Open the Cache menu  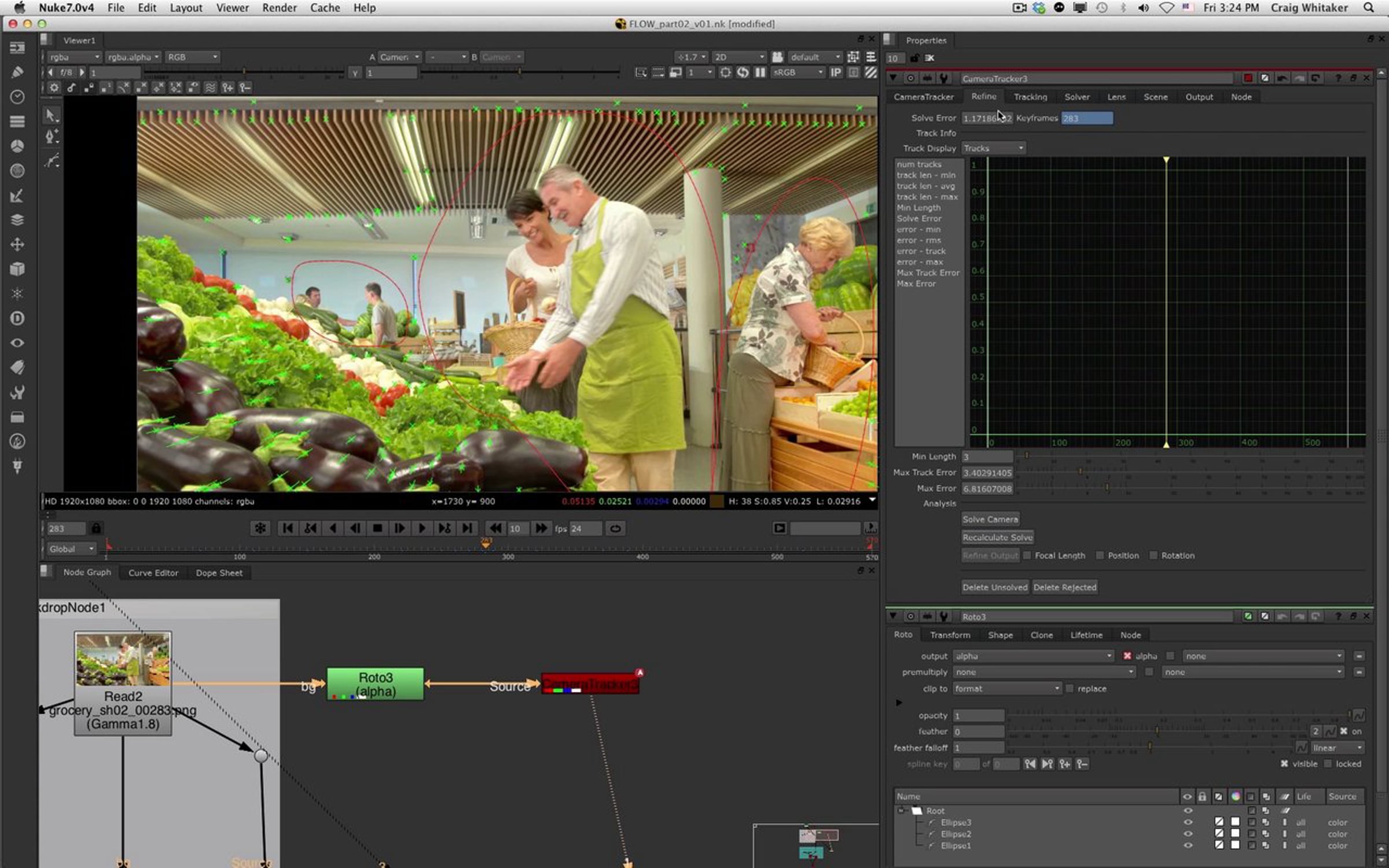325,8
